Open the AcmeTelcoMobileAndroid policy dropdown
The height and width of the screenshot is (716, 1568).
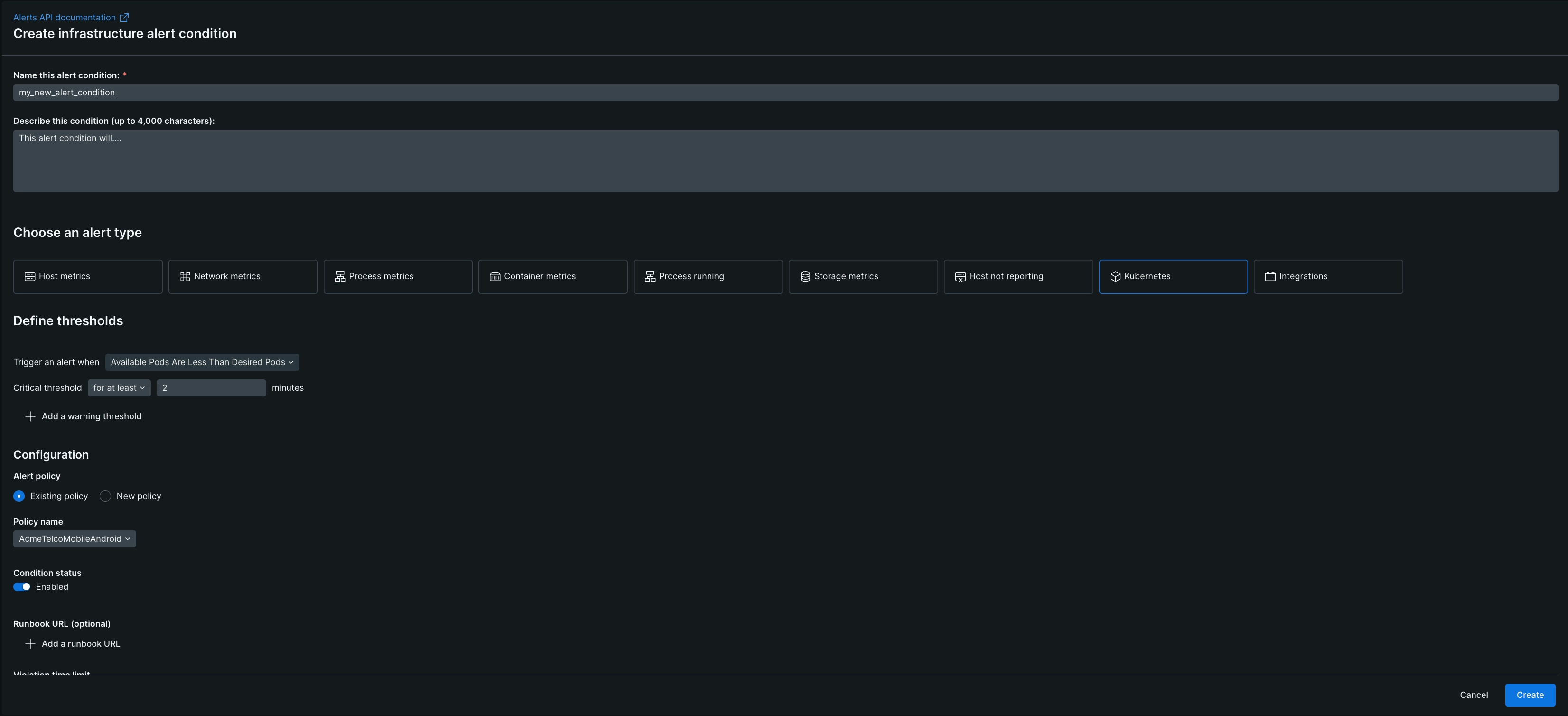(x=74, y=539)
